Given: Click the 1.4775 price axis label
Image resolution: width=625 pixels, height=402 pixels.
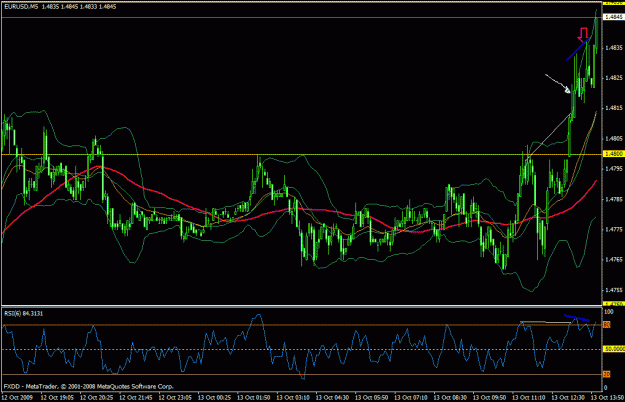Looking at the screenshot, I should point(613,229).
